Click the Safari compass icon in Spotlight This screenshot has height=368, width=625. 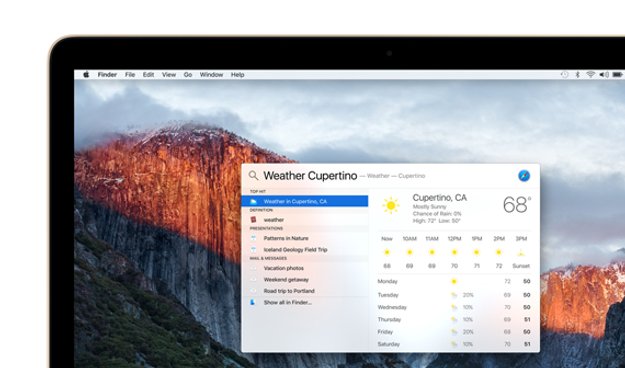(x=524, y=175)
